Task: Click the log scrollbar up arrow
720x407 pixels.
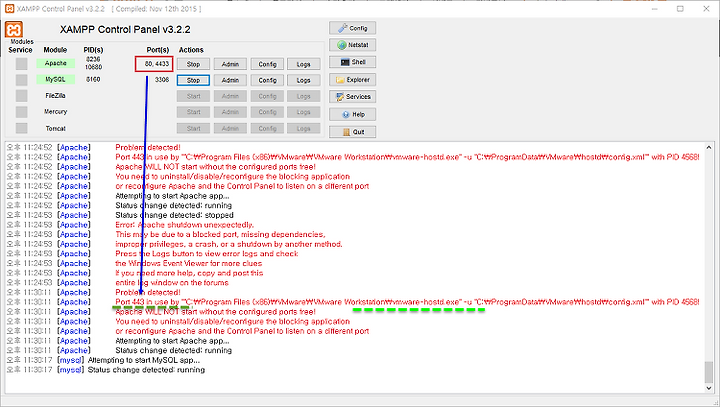Action: coord(709,147)
